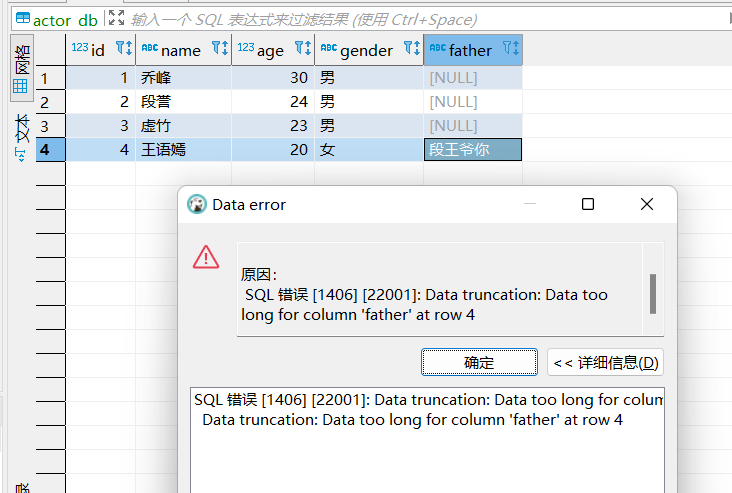Click the 原因 error reason text
Screen dimensions: 732x493
259,275
